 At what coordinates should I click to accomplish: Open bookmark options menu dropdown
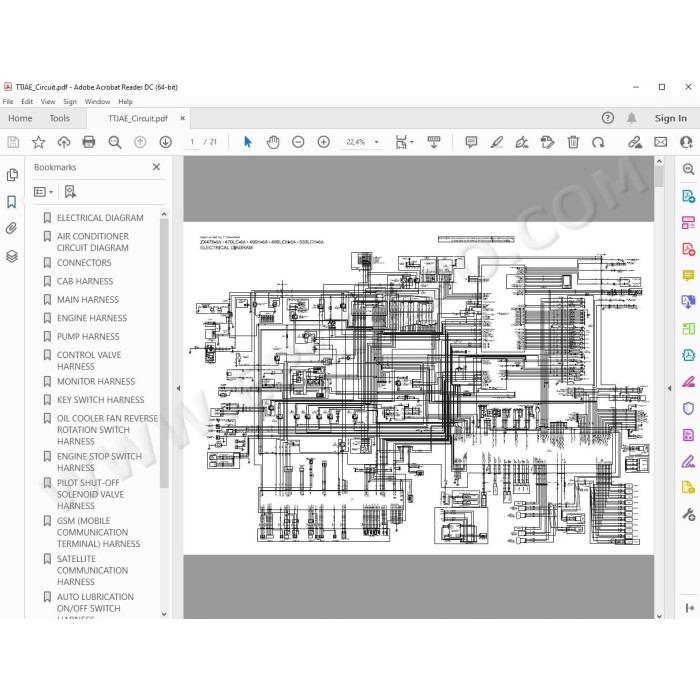point(44,192)
